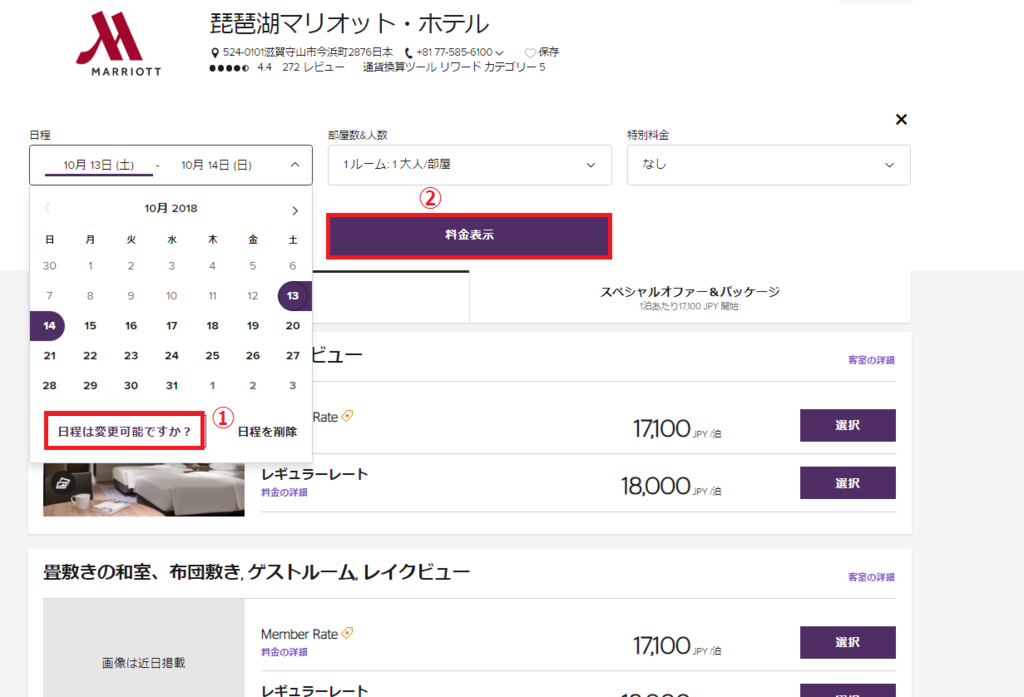Pick October 18 in the calendar
This screenshot has height=697, width=1024.
[212, 325]
